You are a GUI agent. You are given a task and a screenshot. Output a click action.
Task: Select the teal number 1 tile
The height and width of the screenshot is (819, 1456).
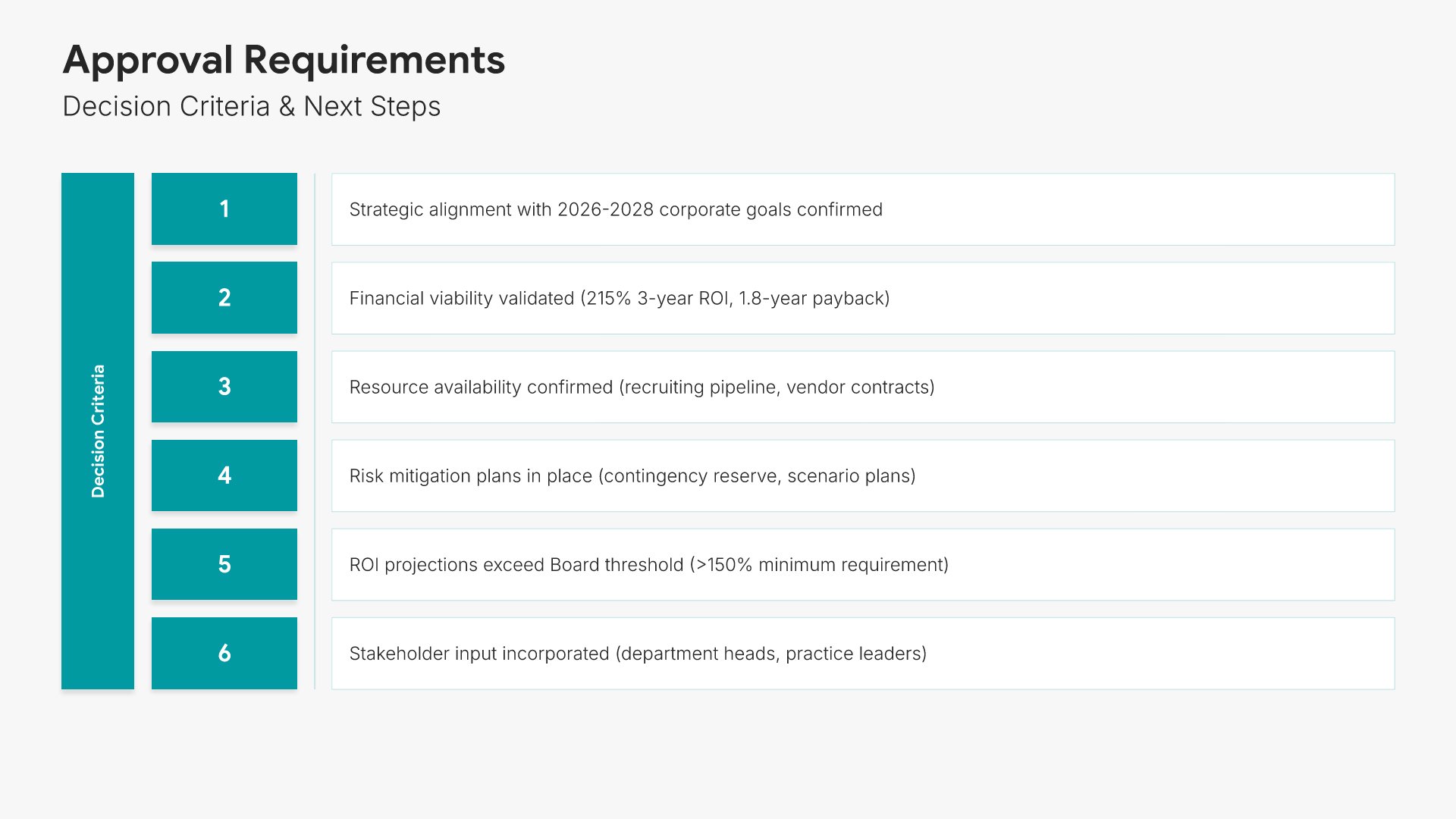[x=224, y=209]
